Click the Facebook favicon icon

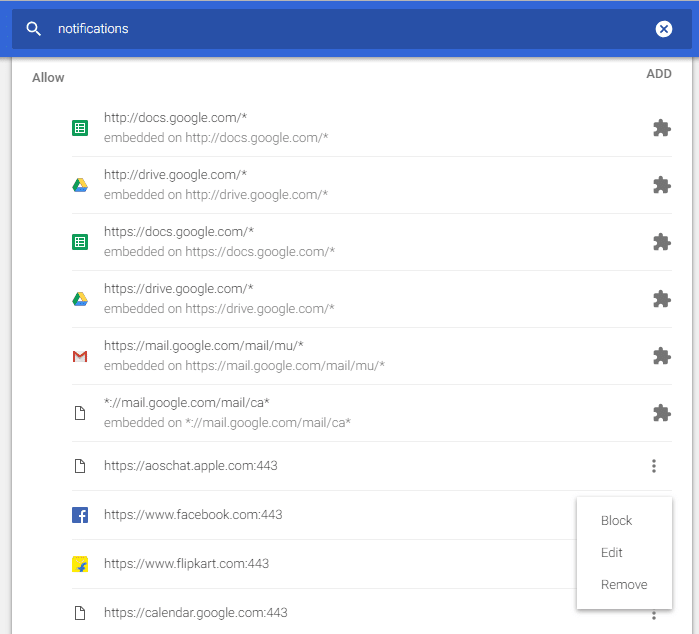[x=80, y=515]
